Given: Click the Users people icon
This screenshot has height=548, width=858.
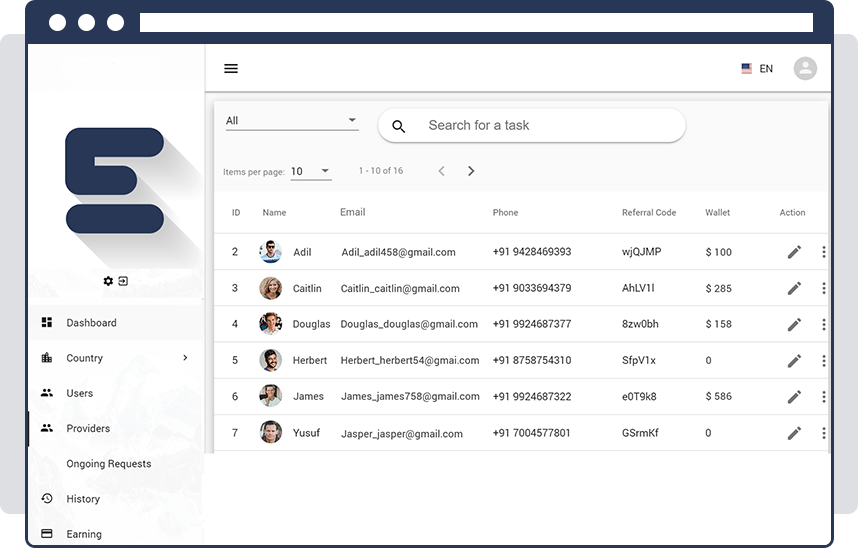Looking at the screenshot, I should coord(47,393).
